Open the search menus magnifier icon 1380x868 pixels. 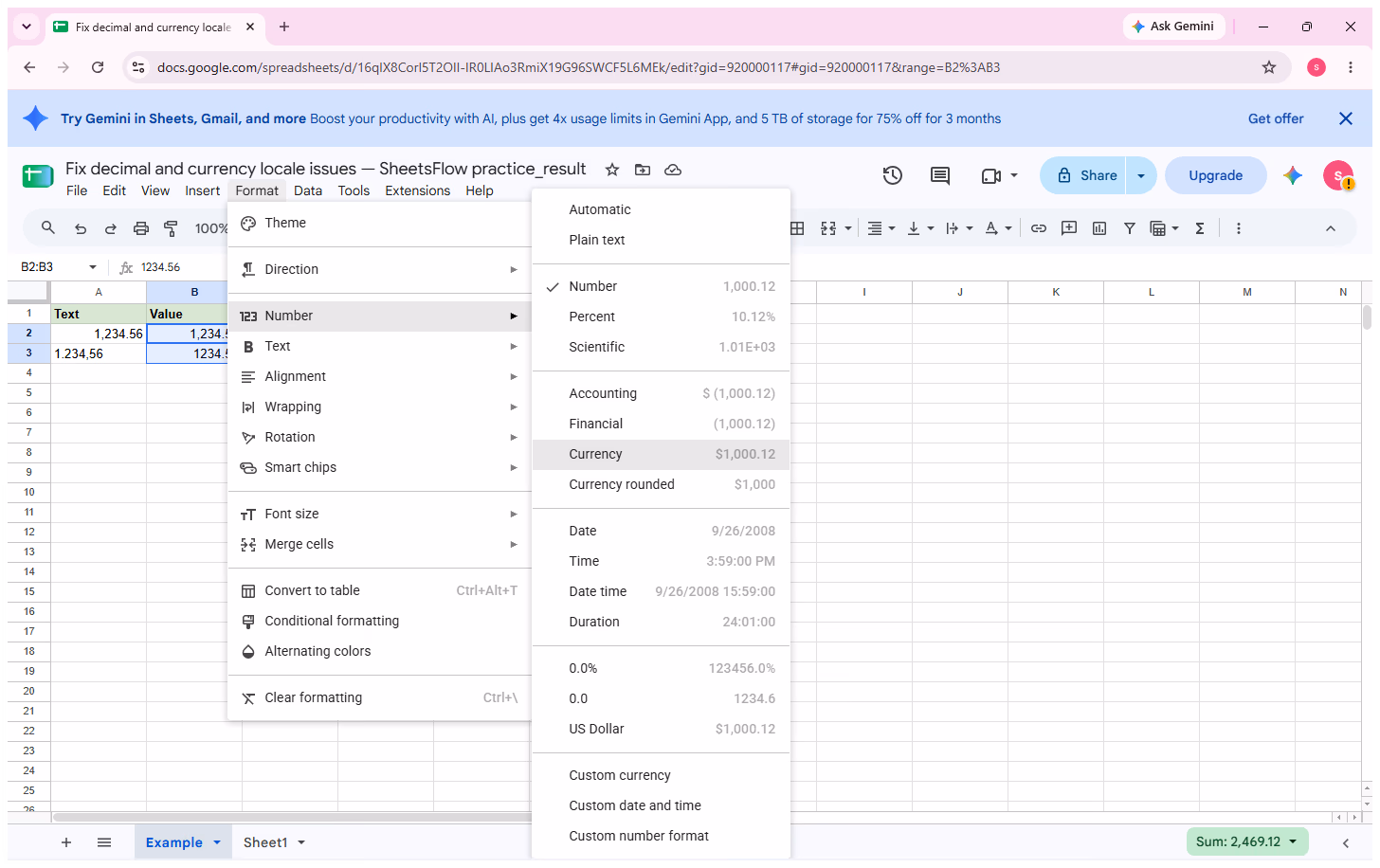pyautogui.click(x=48, y=227)
